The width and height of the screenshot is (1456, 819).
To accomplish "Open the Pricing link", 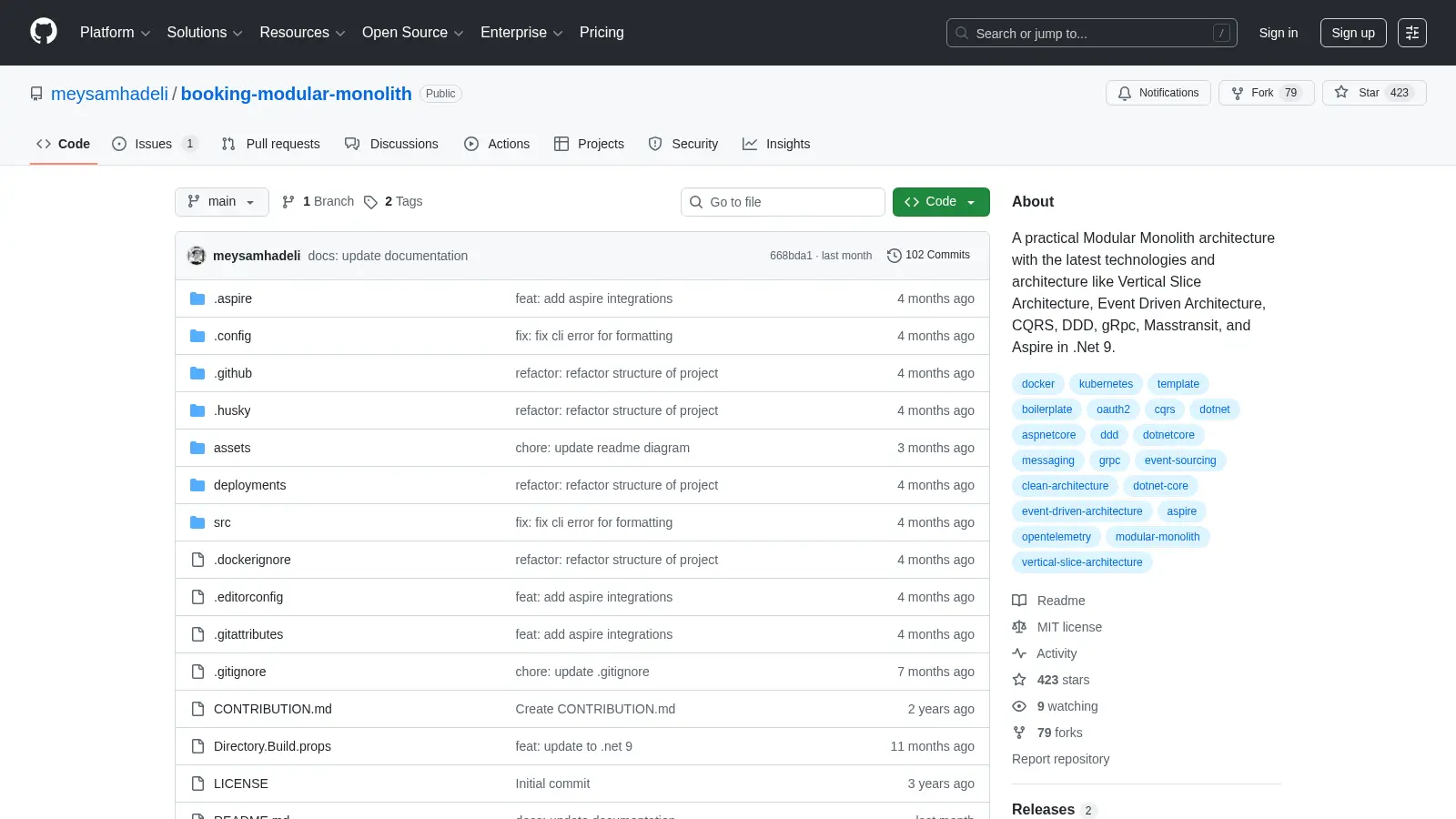I will click(x=602, y=32).
